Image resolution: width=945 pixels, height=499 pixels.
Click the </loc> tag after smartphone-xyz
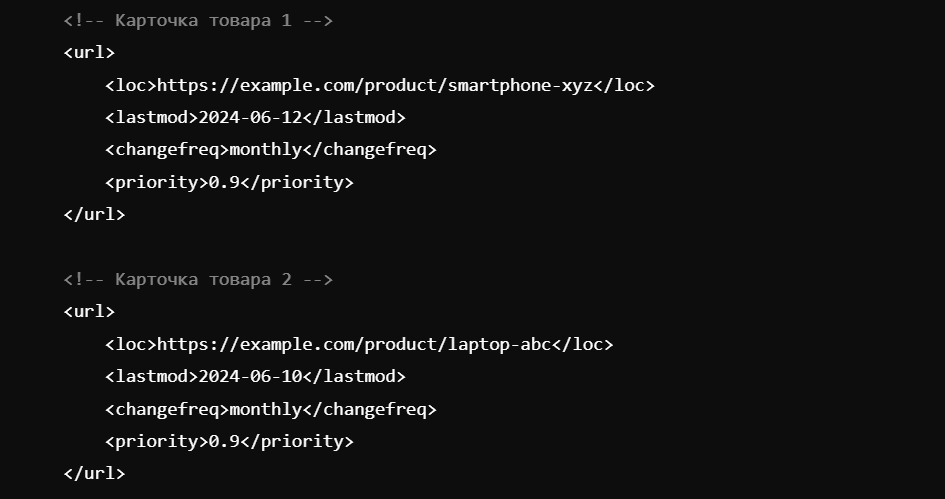coord(624,85)
